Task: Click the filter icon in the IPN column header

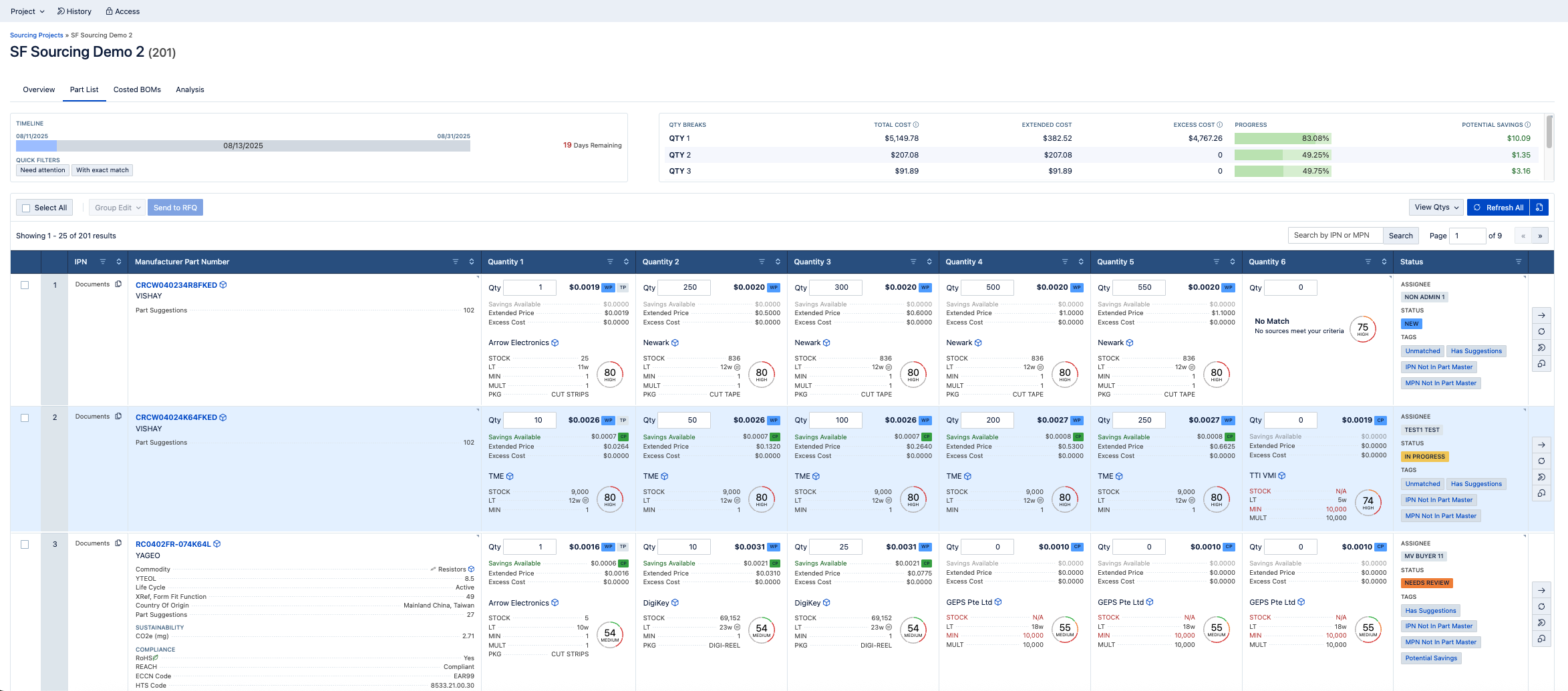Action: (x=103, y=262)
